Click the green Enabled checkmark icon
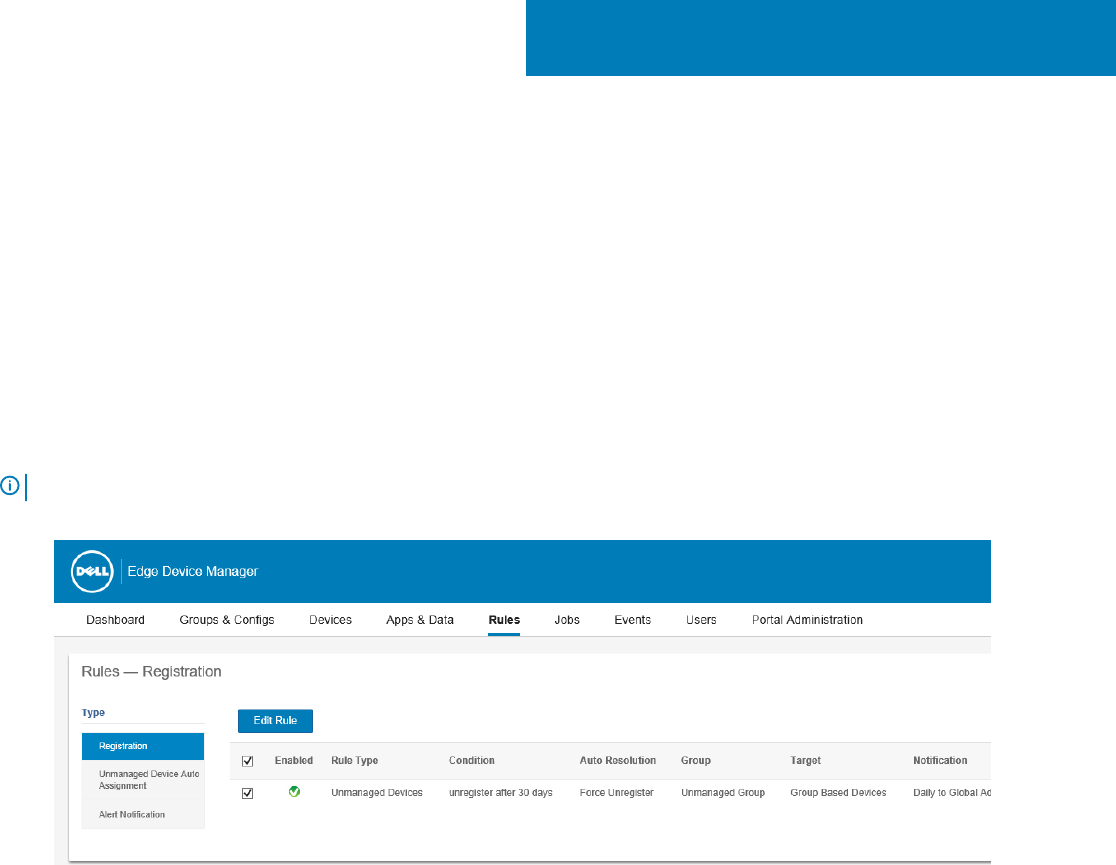Viewport: 1116px width, 865px height. click(294, 792)
